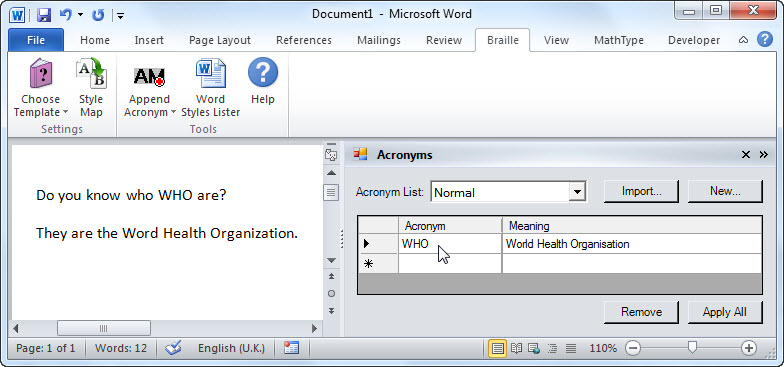Minimize the ribbon with the caret icon
Image resolution: width=784 pixels, height=367 pixels.
pos(744,40)
